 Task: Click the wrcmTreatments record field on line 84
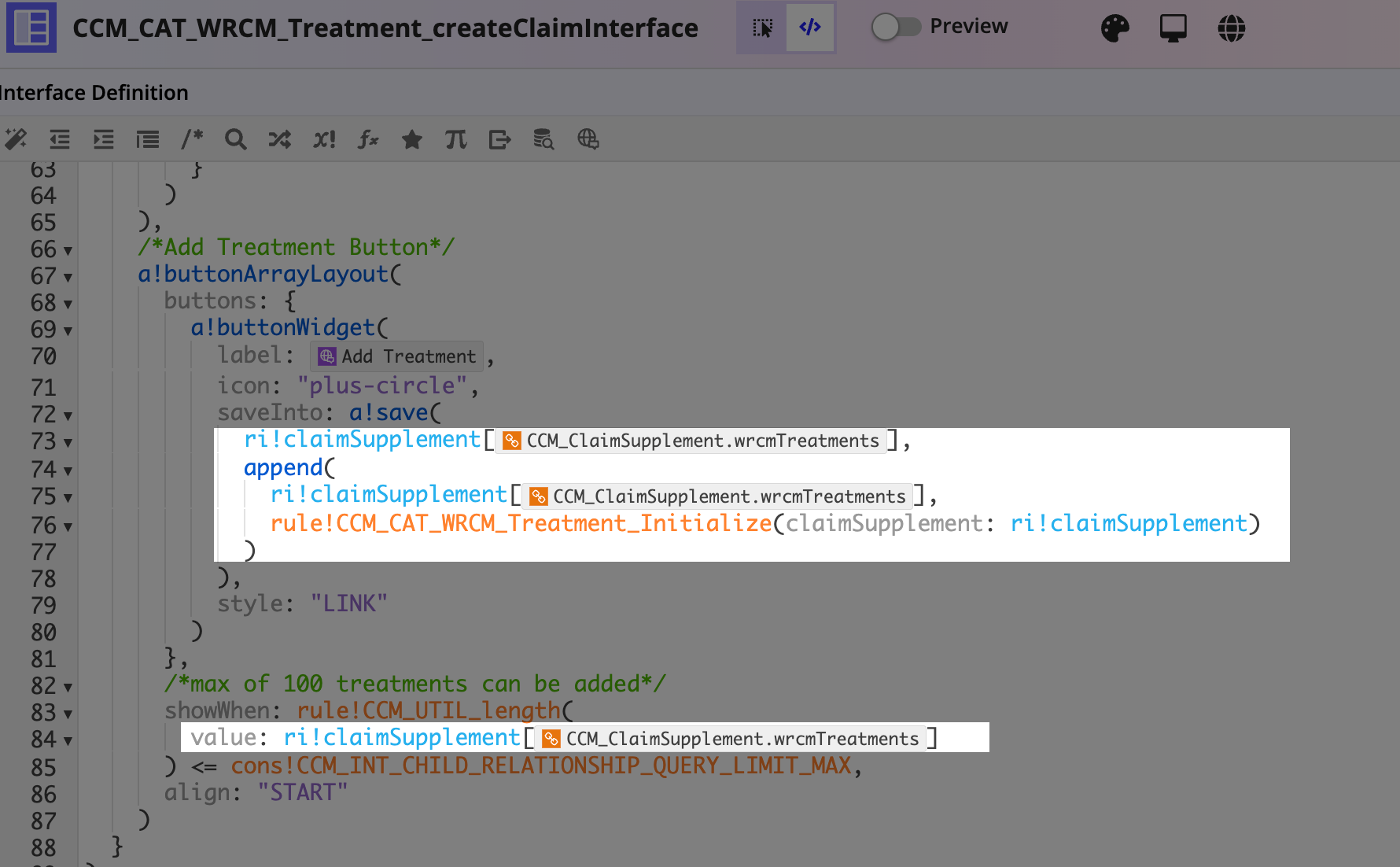(731, 739)
